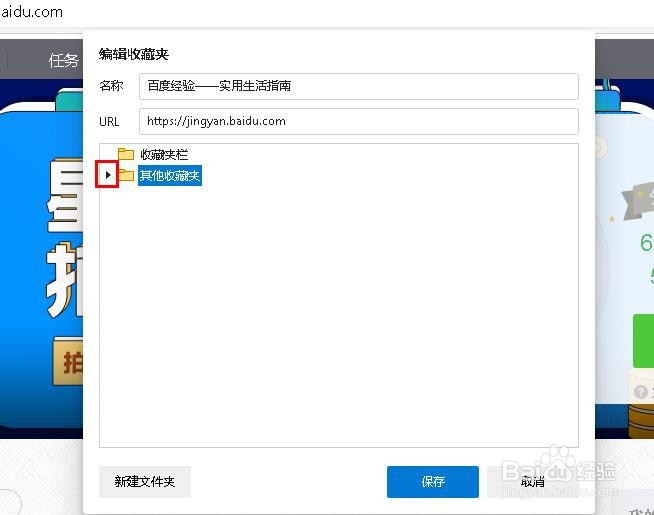Focus the 名称 text field
Viewport: 654px width, 515px height.
point(359,86)
